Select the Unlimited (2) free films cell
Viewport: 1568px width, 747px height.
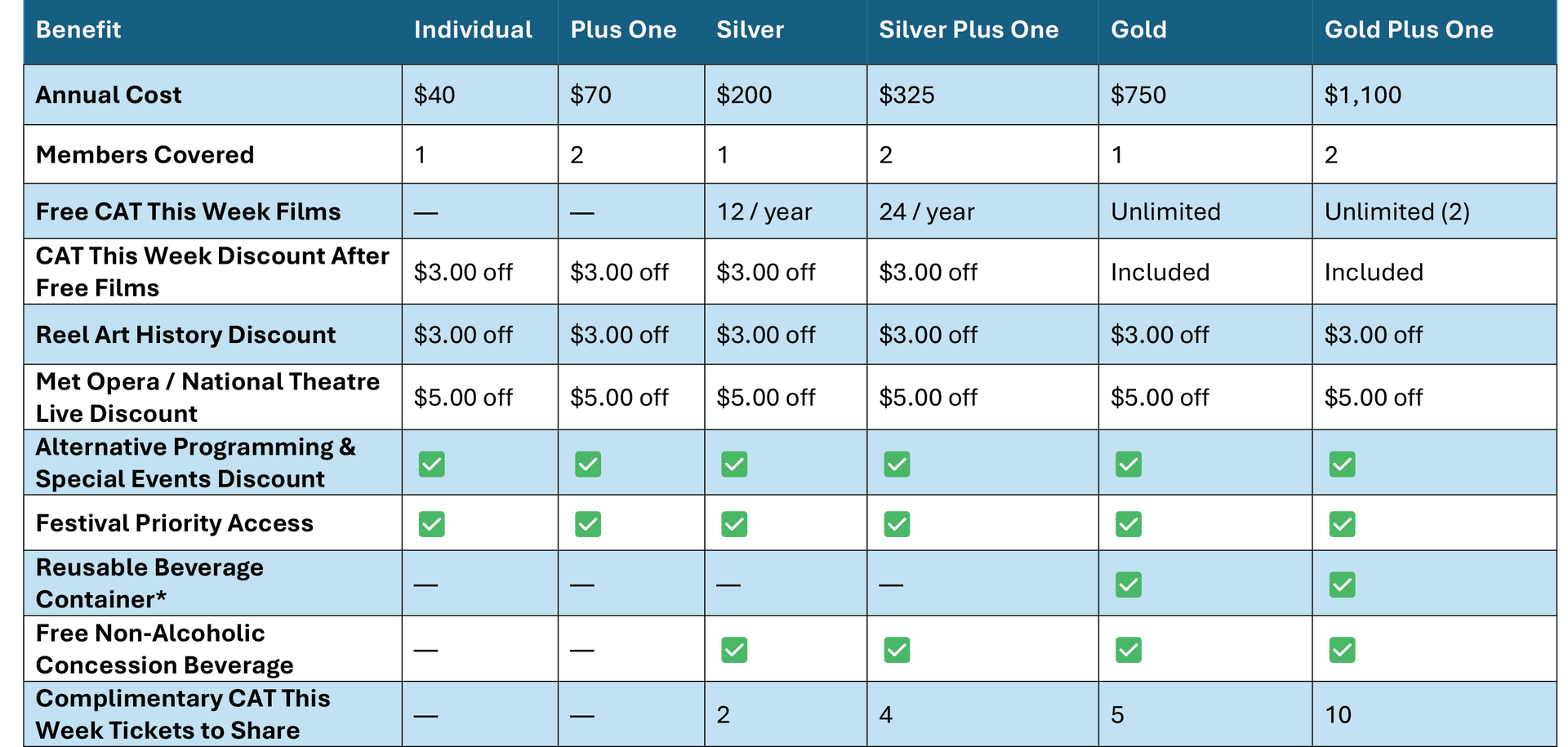tap(1434, 211)
